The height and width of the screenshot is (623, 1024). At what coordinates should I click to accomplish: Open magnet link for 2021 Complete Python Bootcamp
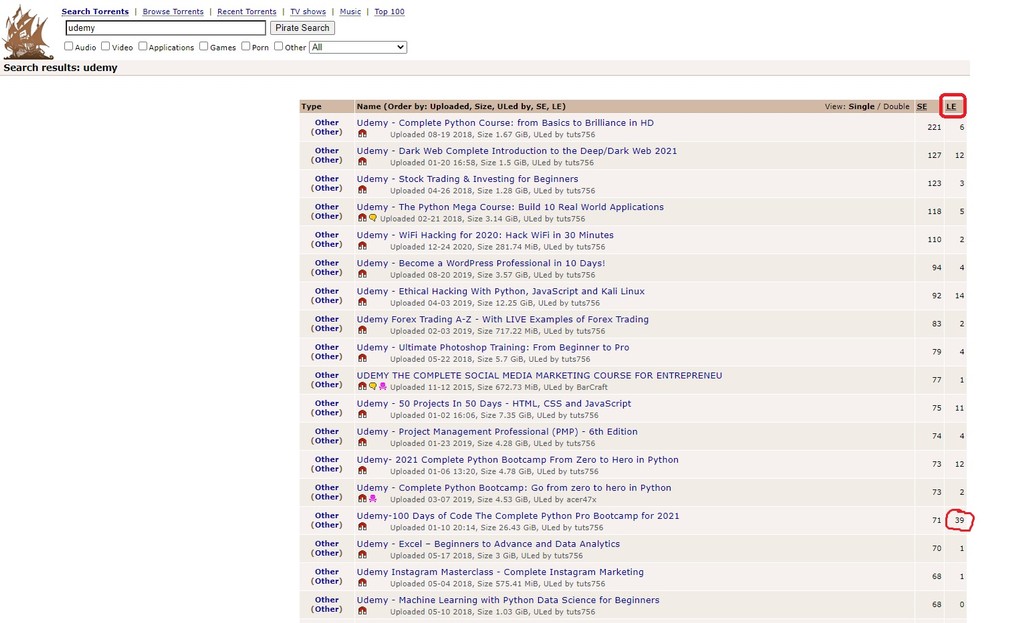click(362, 471)
